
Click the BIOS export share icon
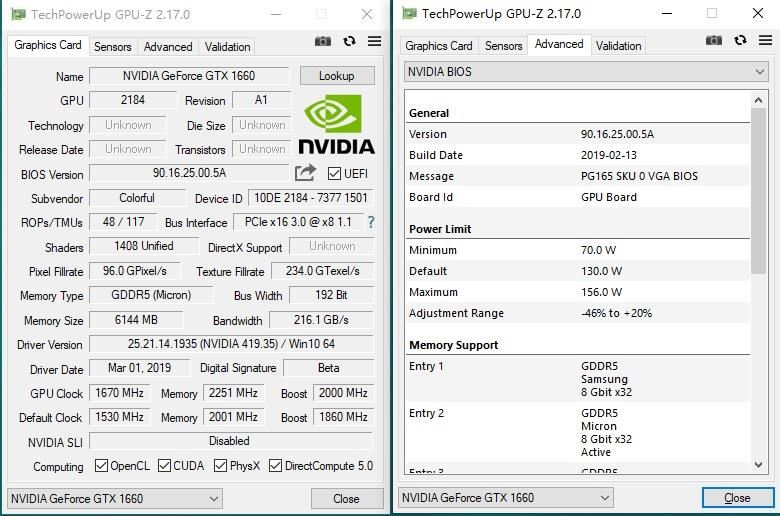coord(305,173)
